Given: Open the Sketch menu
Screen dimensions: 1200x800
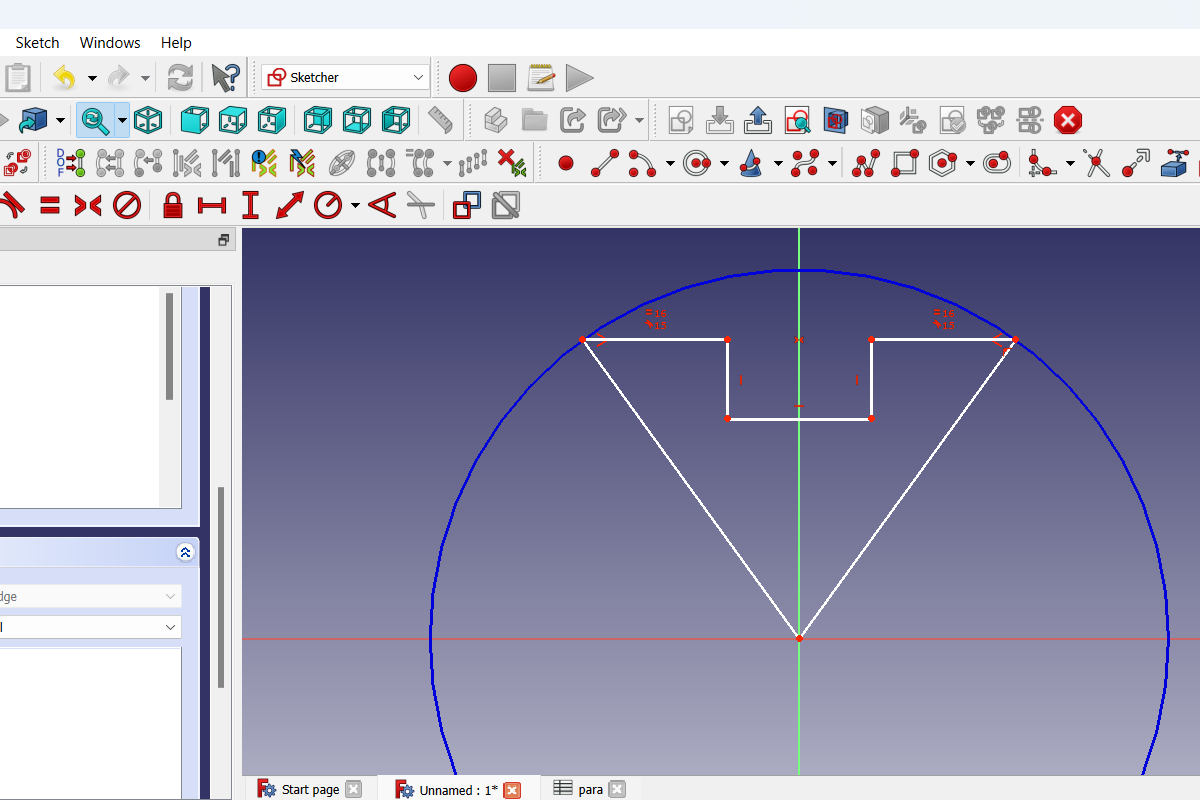Looking at the screenshot, I should point(37,42).
